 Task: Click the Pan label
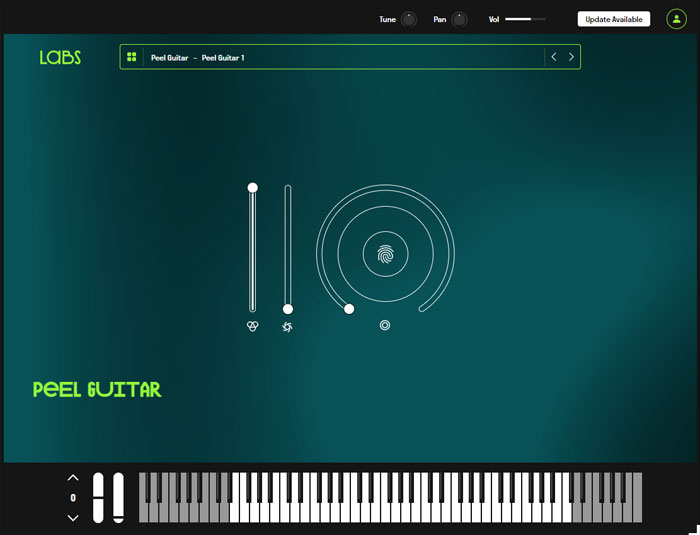(x=440, y=19)
